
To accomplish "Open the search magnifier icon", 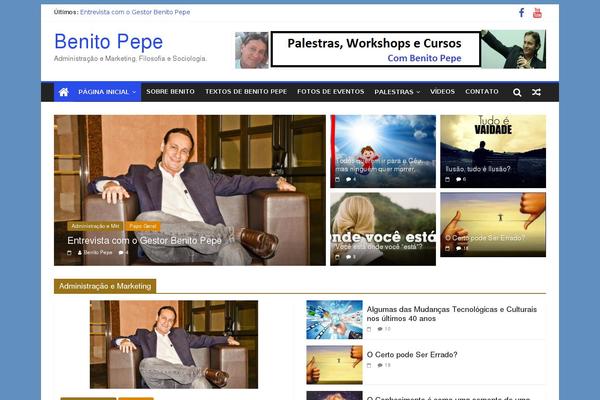I will pos(517,92).
